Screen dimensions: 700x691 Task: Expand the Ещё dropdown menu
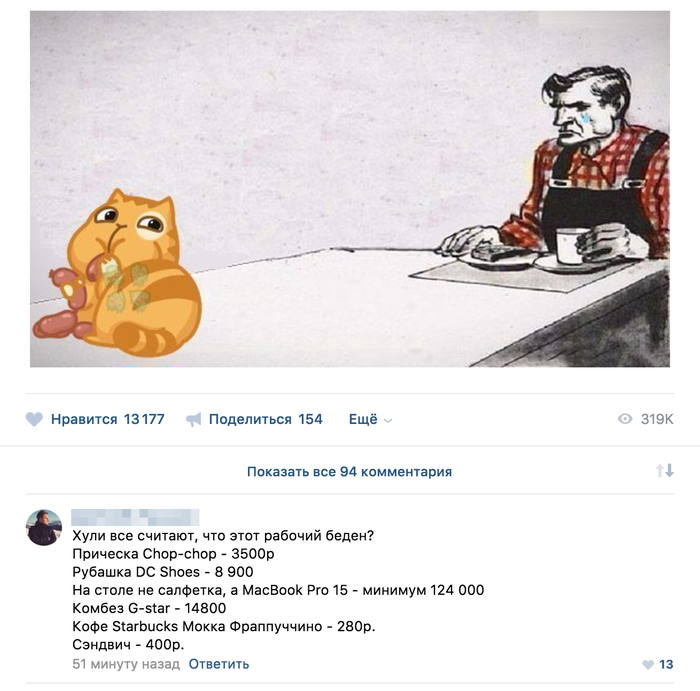click(371, 420)
